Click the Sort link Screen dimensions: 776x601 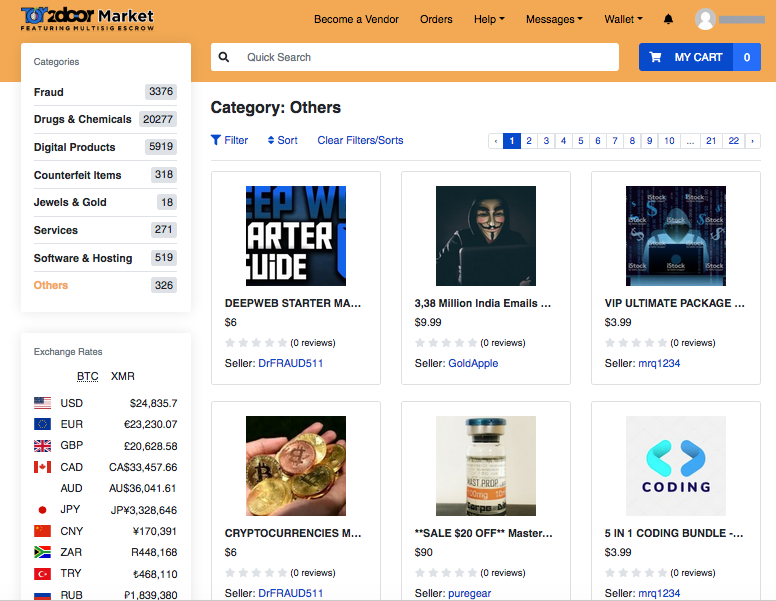pos(283,140)
